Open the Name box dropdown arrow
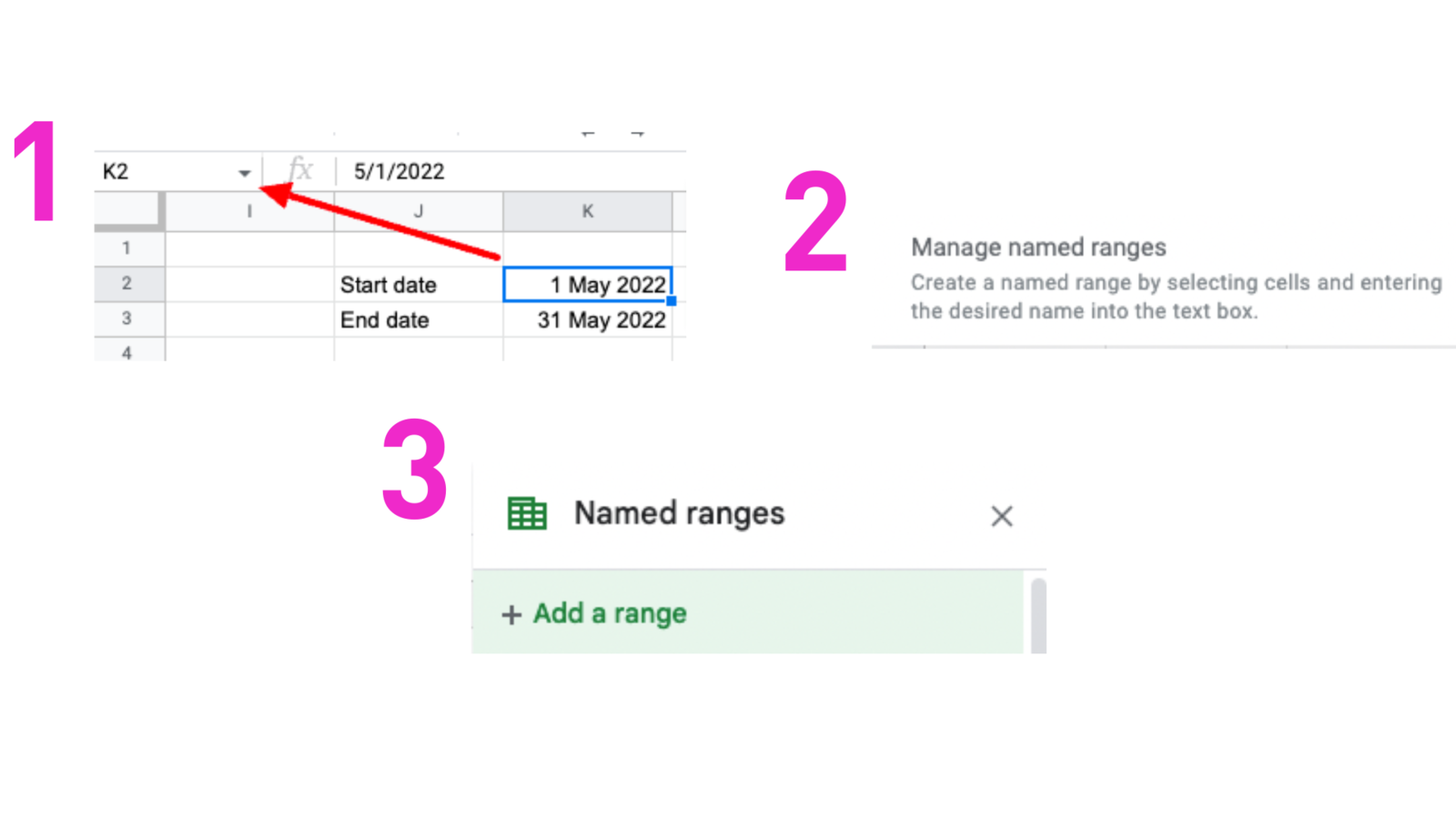The image size is (1456, 819). tap(244, 171)
